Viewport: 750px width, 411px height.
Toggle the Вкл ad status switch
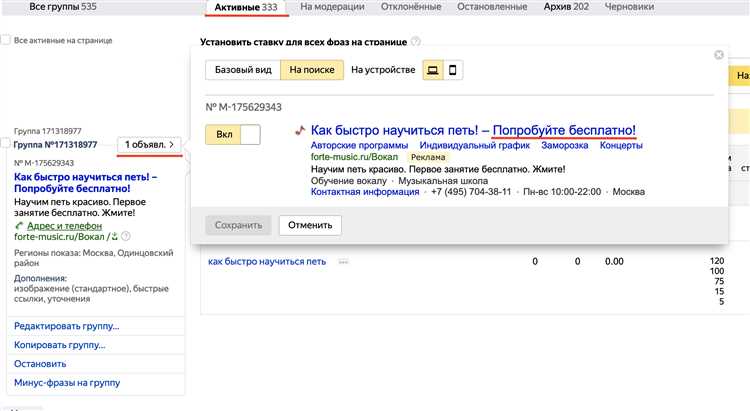pyautogui.click(x=232, y=134)
